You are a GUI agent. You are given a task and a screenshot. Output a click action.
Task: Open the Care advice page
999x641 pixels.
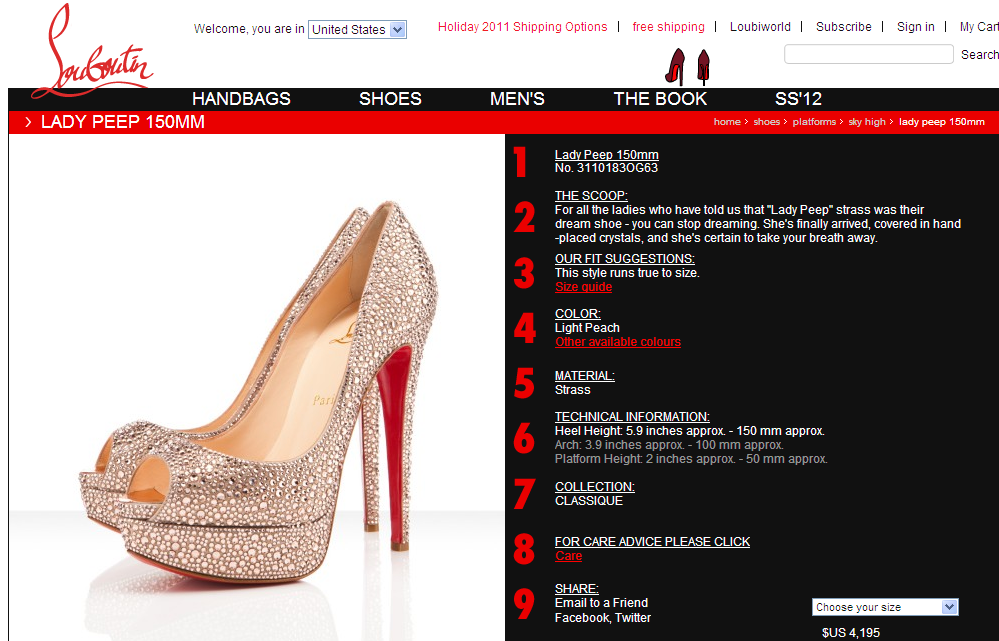[568, 555]
